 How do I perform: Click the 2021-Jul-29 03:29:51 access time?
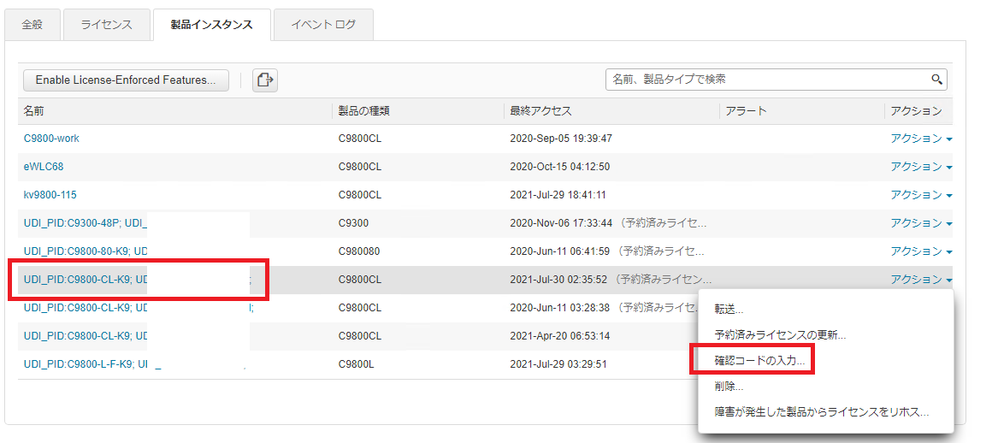pyautogui.click(x=560, y=364)
